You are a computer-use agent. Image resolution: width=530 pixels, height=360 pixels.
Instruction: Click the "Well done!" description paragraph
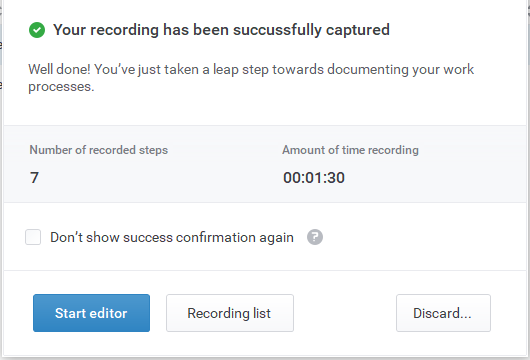tap(251, 78)
